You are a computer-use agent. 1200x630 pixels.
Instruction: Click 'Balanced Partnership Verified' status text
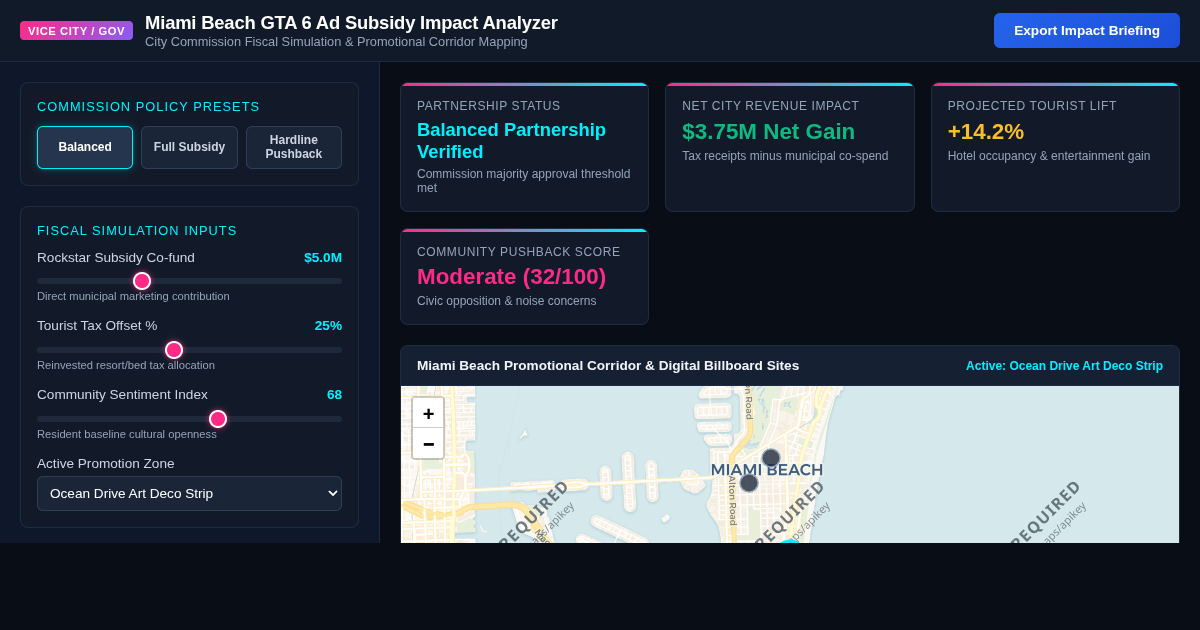(x=511, y=141)
